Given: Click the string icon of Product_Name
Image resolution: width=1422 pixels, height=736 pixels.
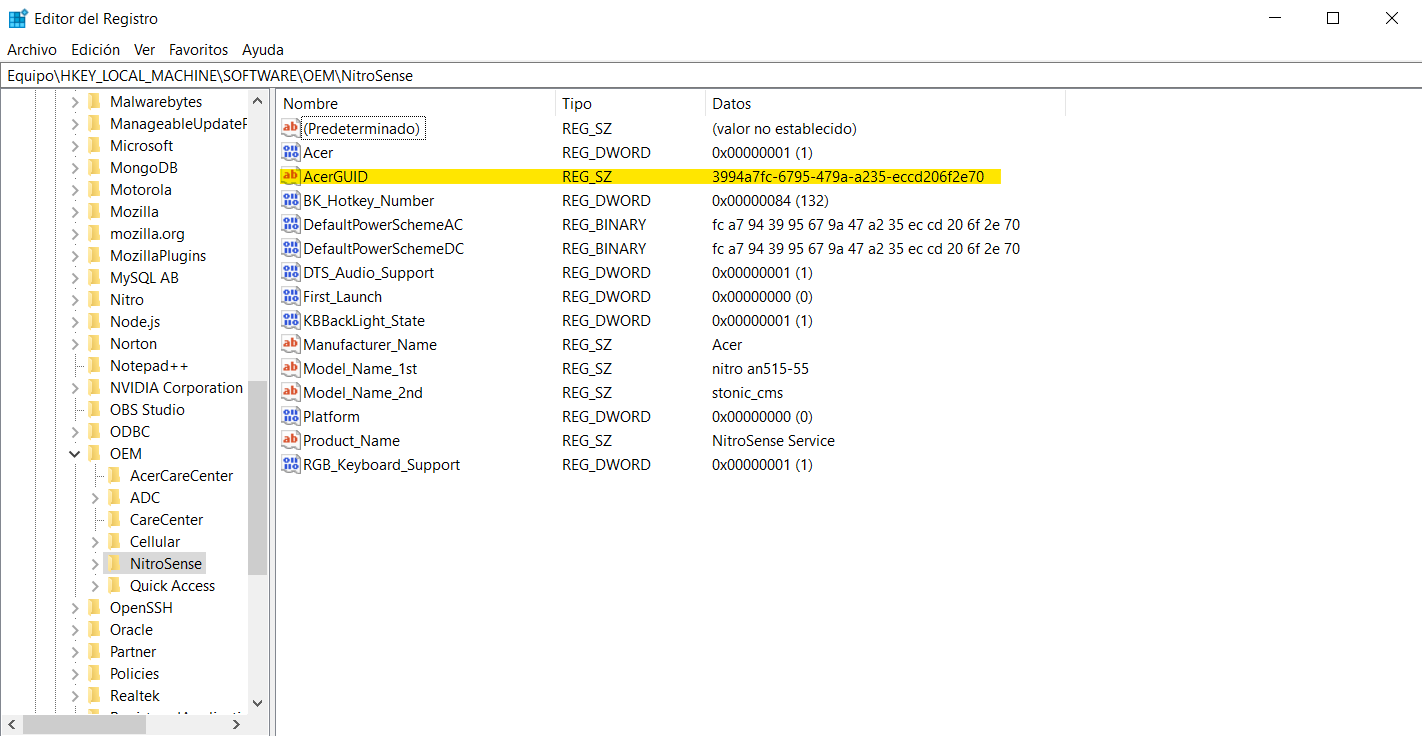Looking at the screenshot, I should pos(291,440).
